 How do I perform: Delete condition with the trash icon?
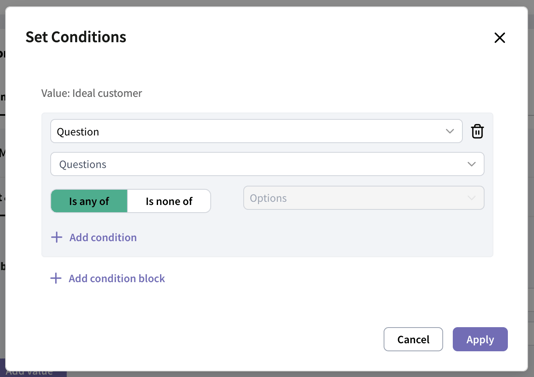point(477,131)
